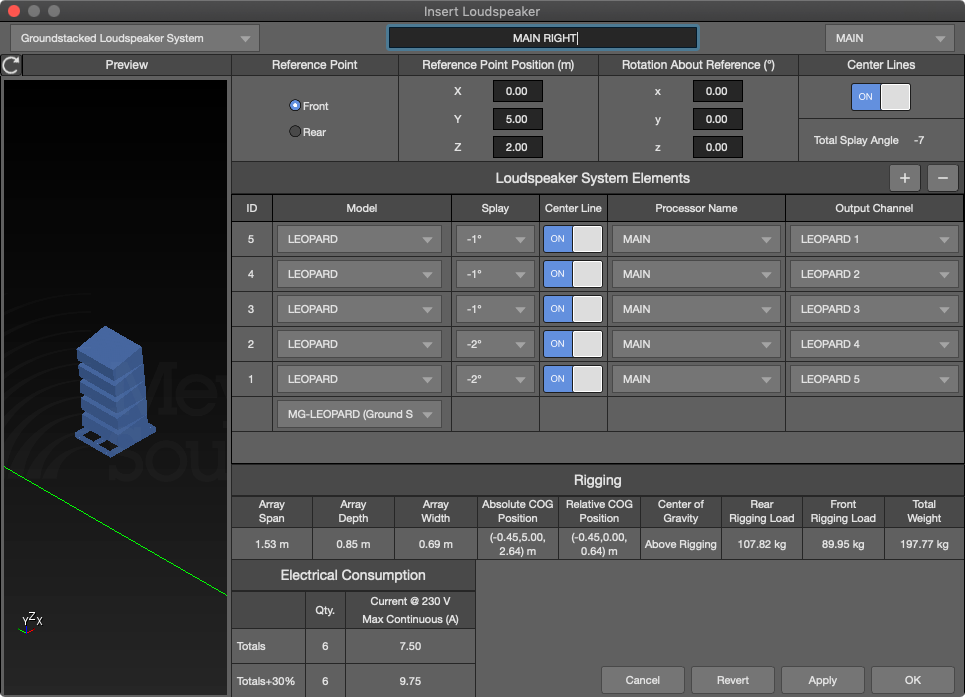This screenshot has height=697, width=965.
Task: Open the MAIN group dropdown at top right
Action: [x=889, y=38]
